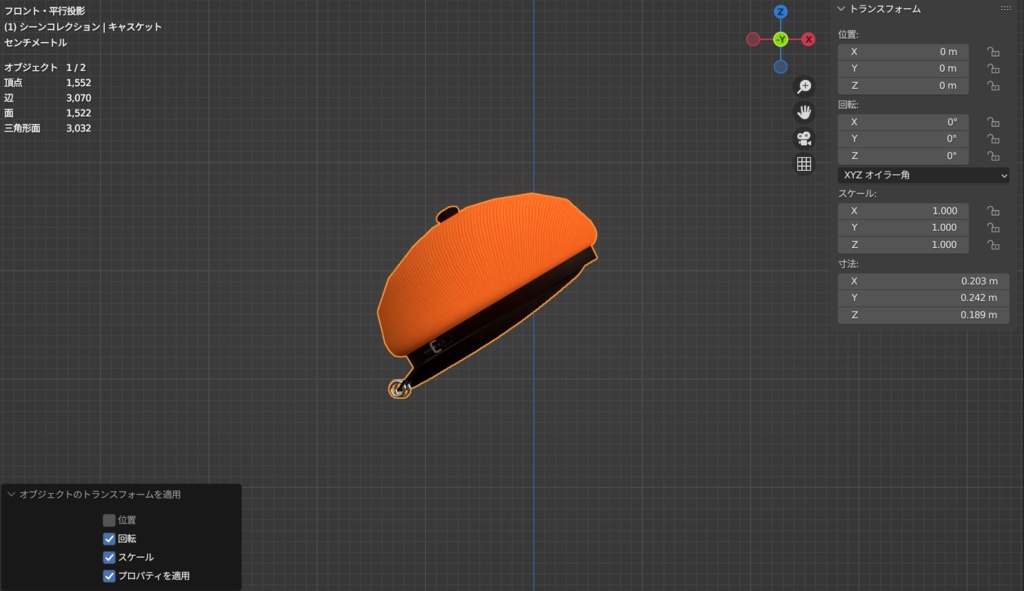
Task: Lock the location Z value
Action: click(993, 86)
